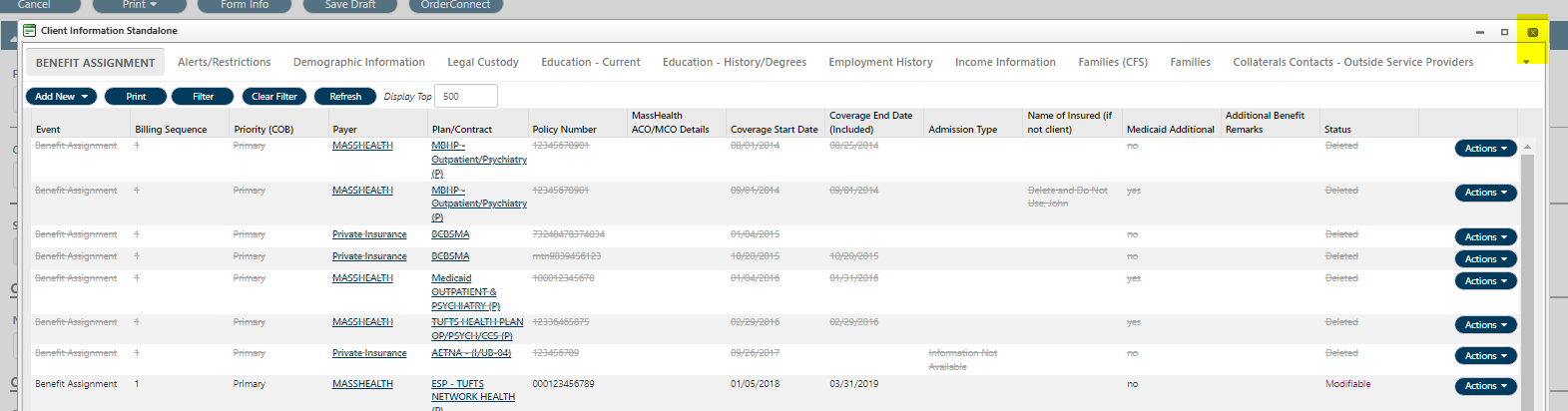
Task: Click MASSHEALTH payer link in 01/04/2016 row
Action: [362, 278]
